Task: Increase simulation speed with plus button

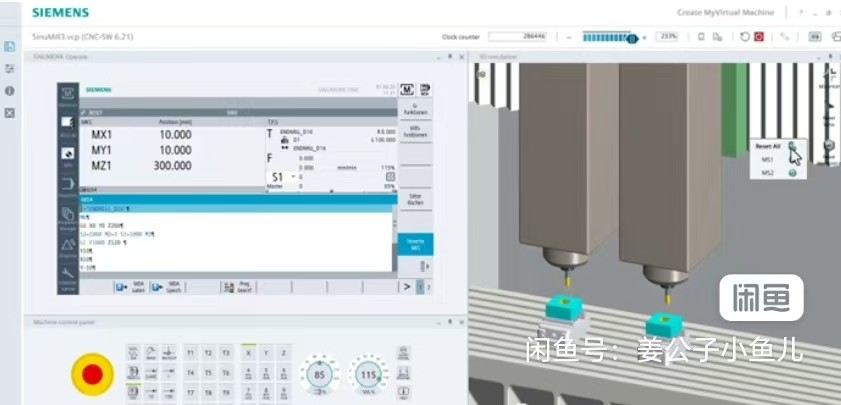Action: [x=644, y=37]
